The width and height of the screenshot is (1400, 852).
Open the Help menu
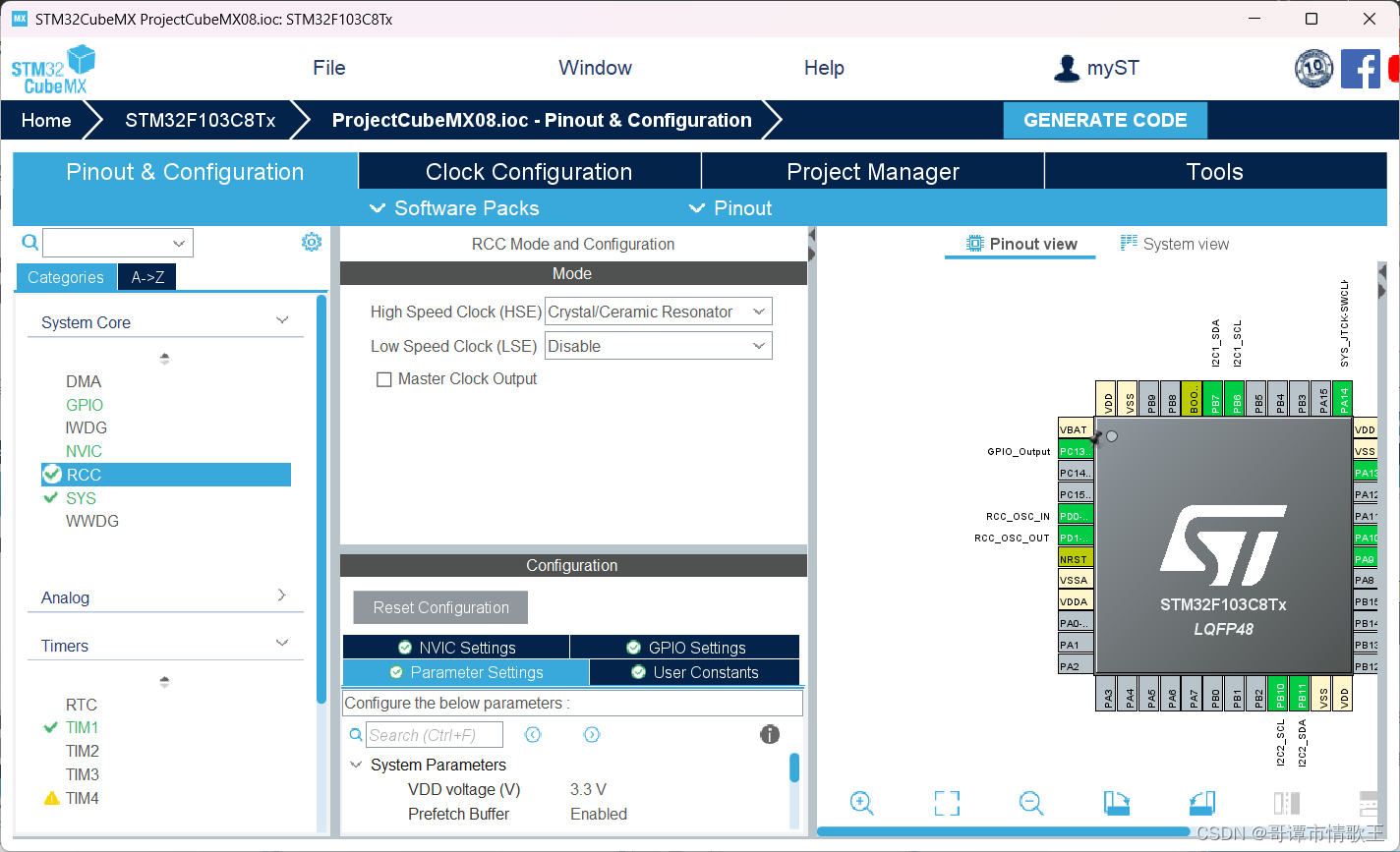click(824, 68)
